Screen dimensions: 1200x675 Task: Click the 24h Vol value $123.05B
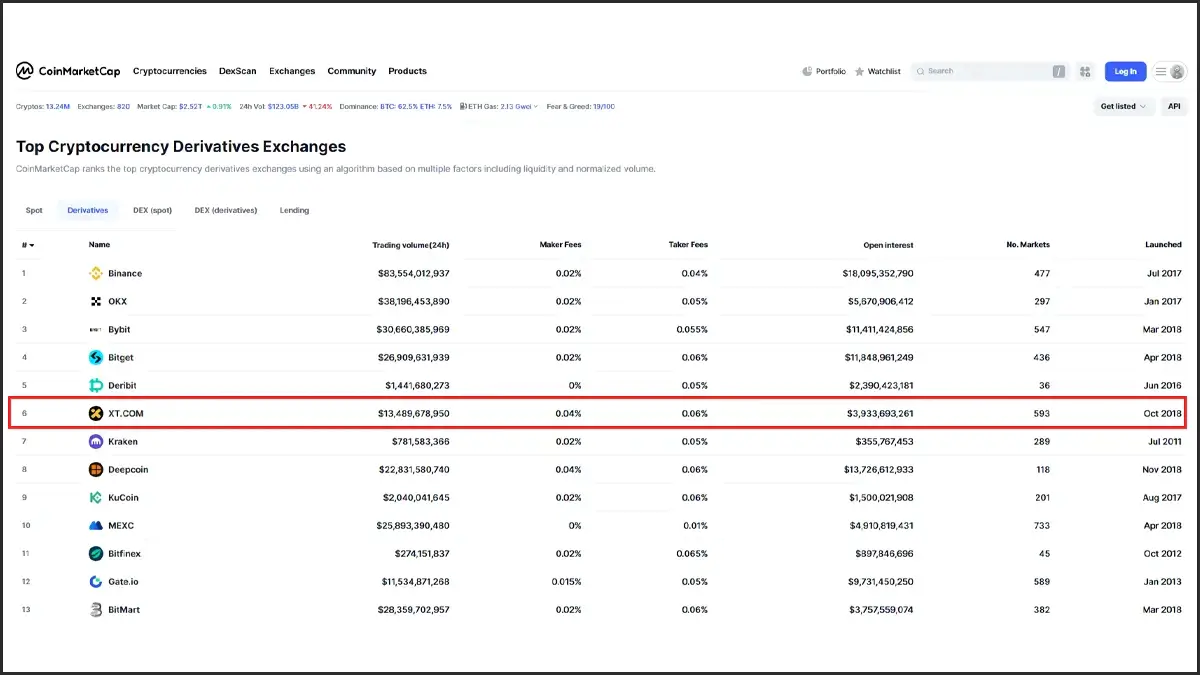point(285,106)
